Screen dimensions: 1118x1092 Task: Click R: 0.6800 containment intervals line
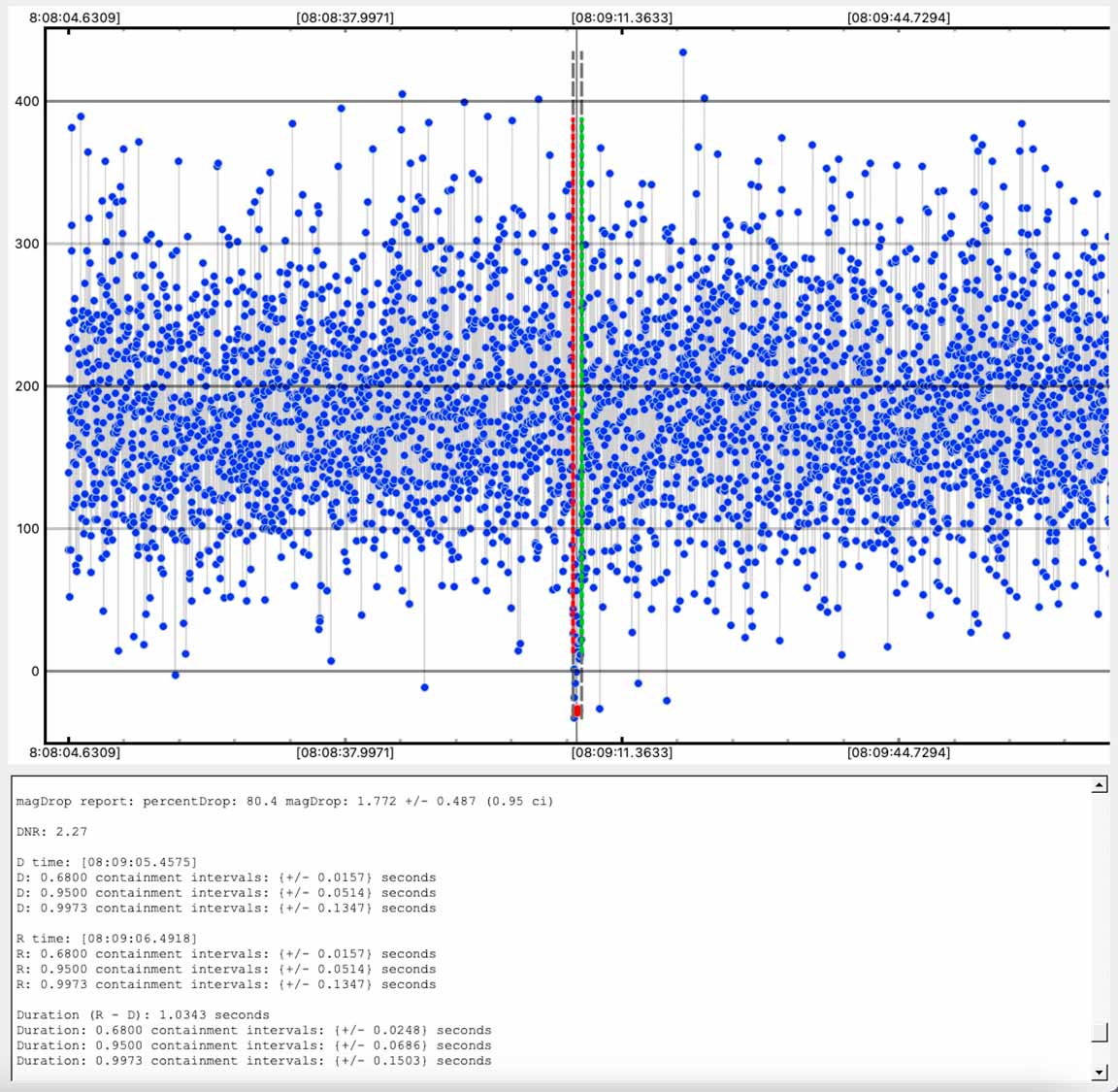[x=225, y=953]
